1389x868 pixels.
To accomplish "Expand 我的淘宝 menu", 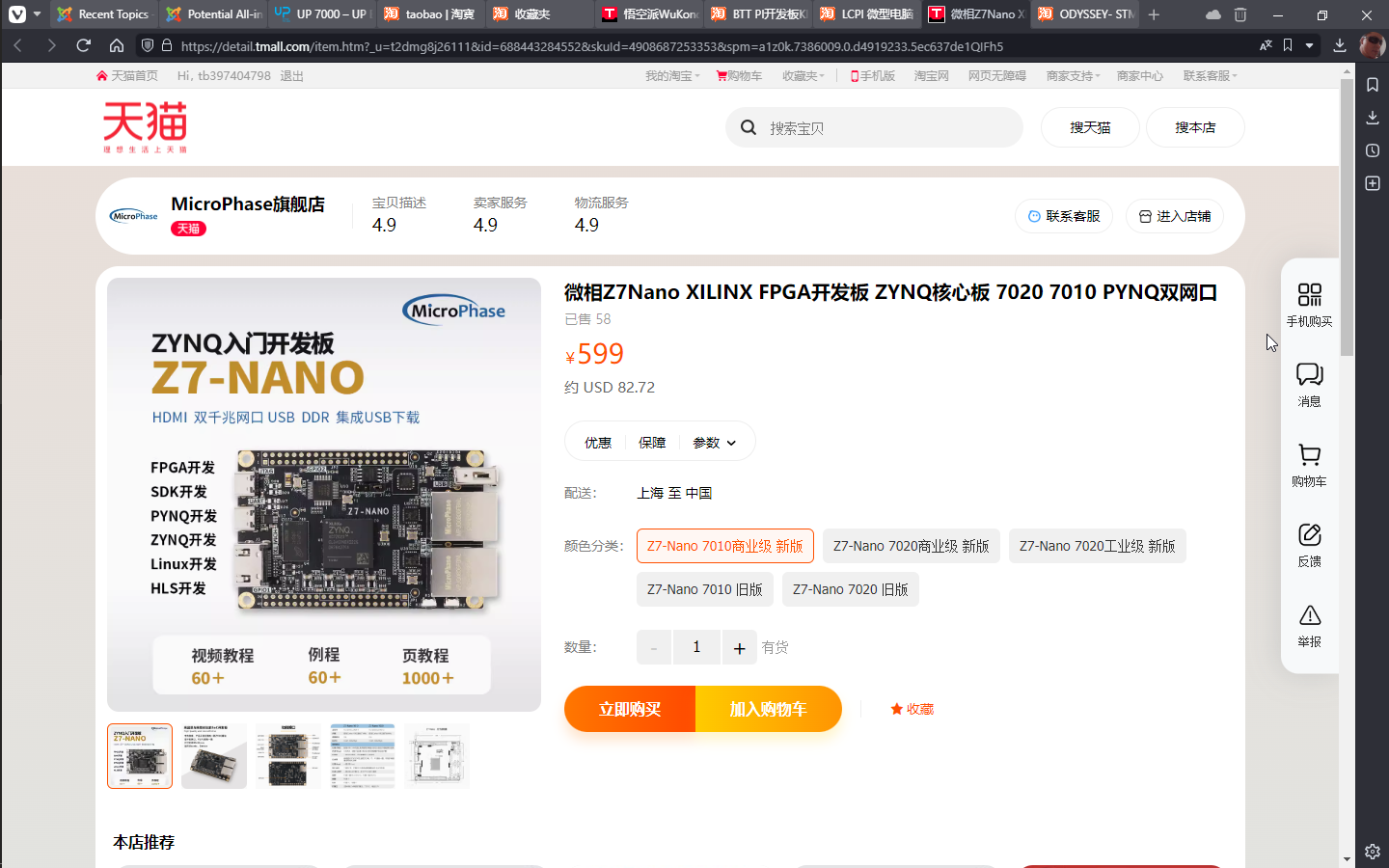I will pos(673,75).
